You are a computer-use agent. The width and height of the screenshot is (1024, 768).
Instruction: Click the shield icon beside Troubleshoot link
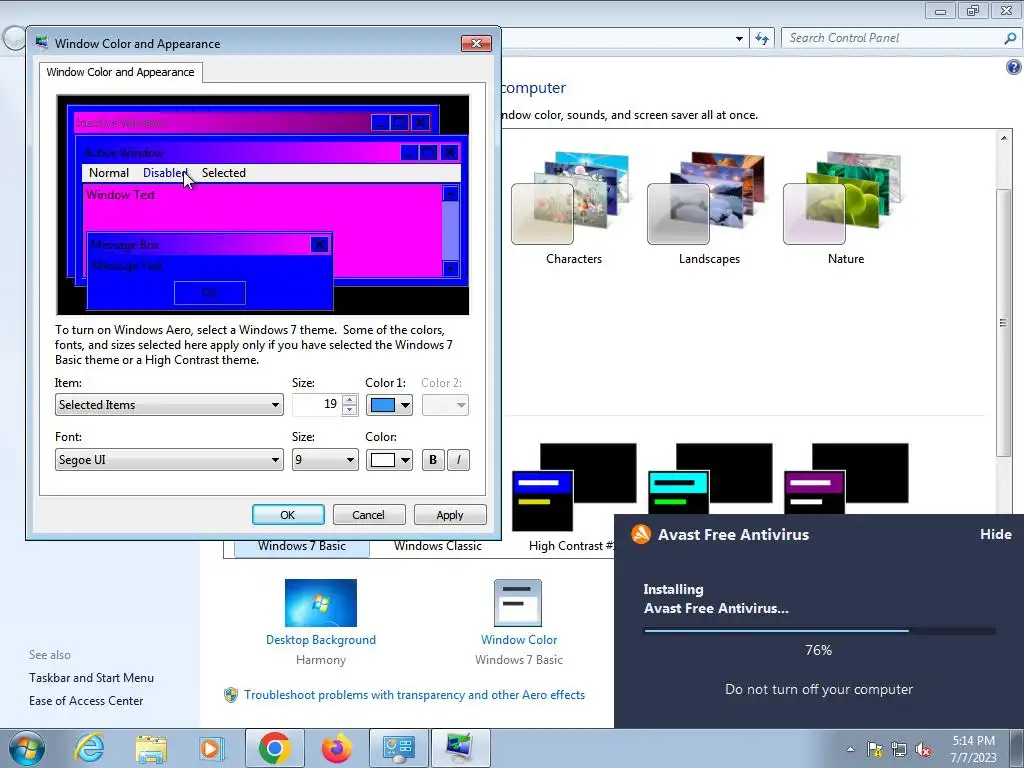click(231, 695)
